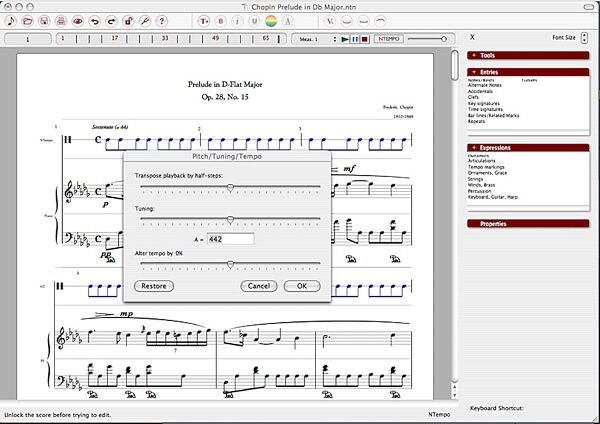The width and height of the screenshot is (600, 424).
Task: Click the Font Size stepper
Action: pyautogui.click(x=584, y=38)
